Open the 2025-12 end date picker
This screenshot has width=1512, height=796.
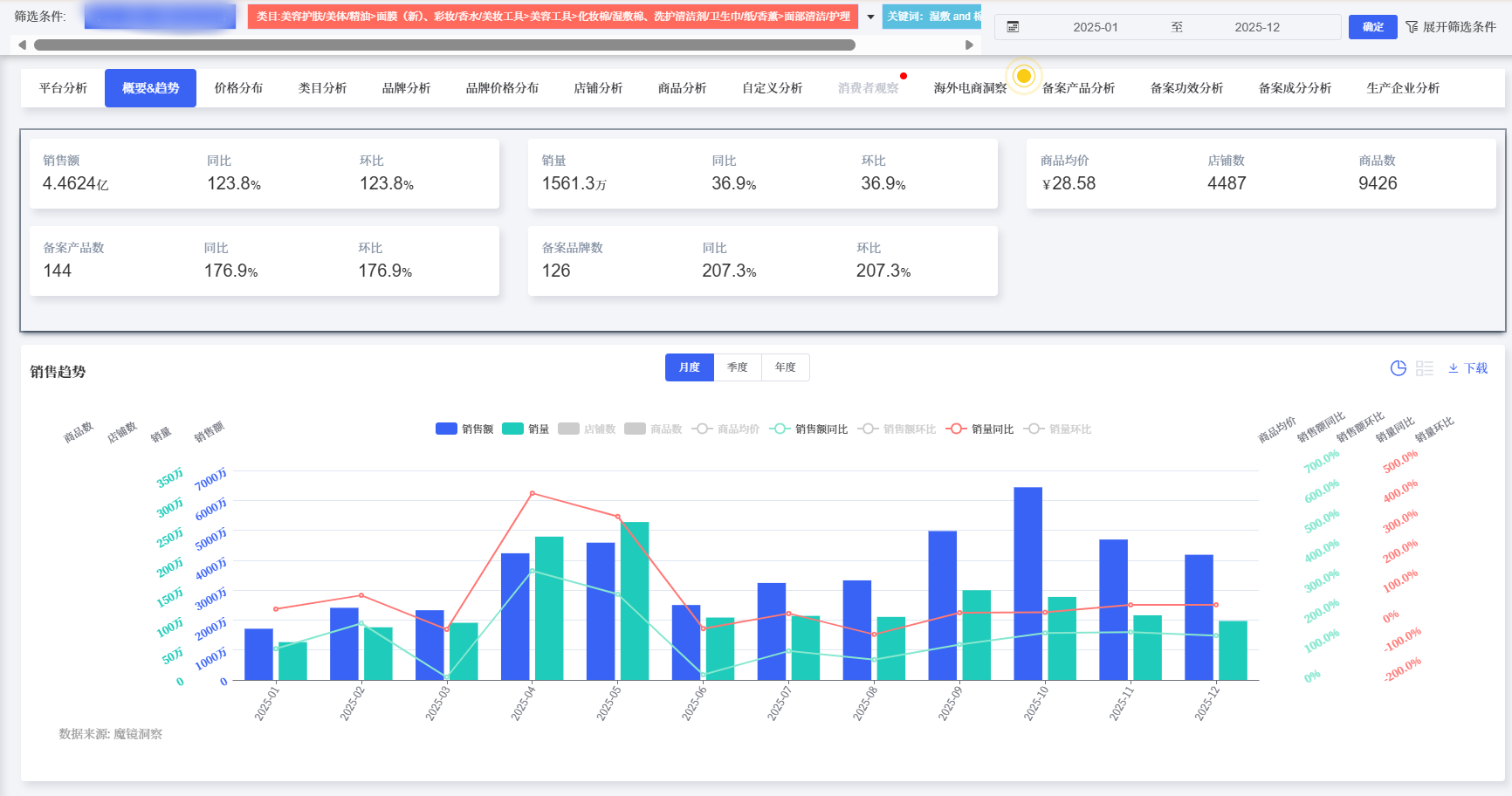[x=1256, y=27]
